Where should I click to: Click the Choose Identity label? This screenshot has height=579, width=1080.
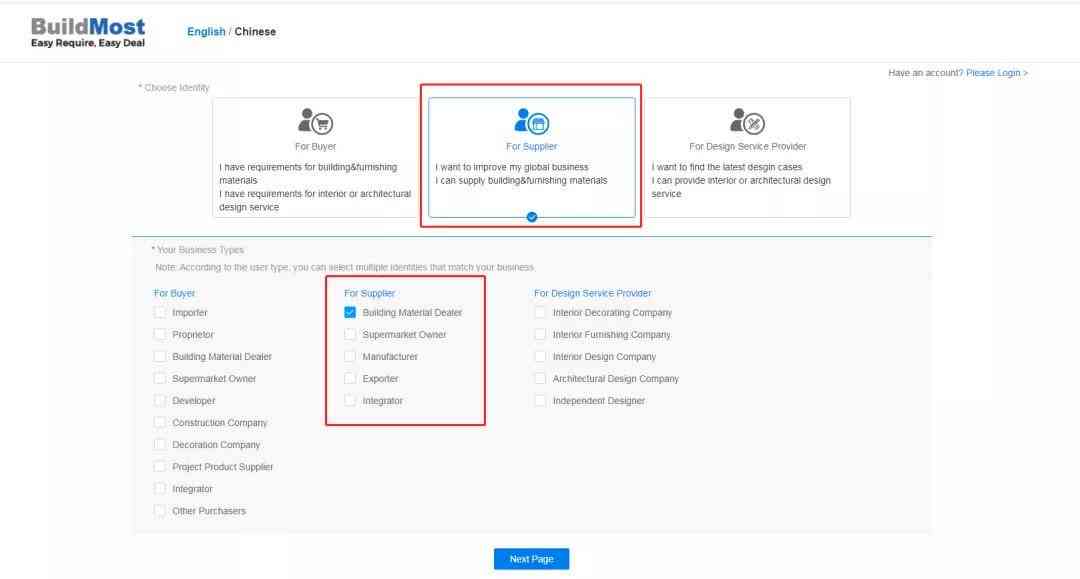pos(174,87)
